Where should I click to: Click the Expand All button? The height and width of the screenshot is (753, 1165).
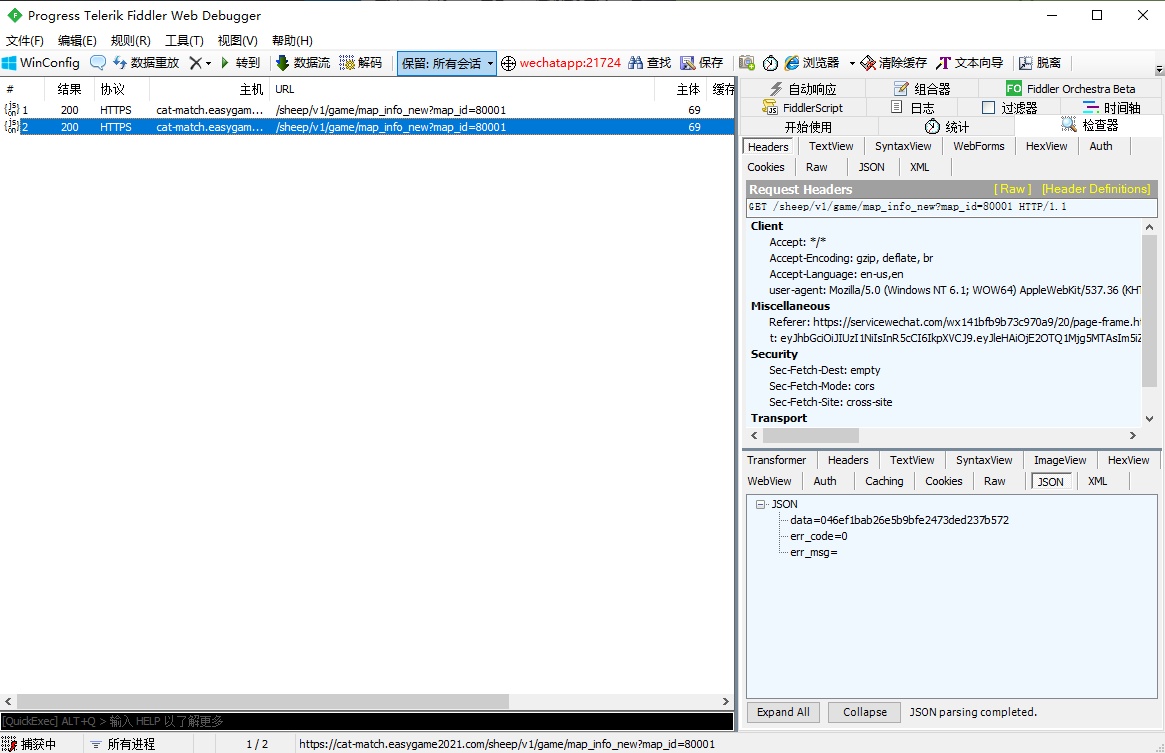coord(783,712)
